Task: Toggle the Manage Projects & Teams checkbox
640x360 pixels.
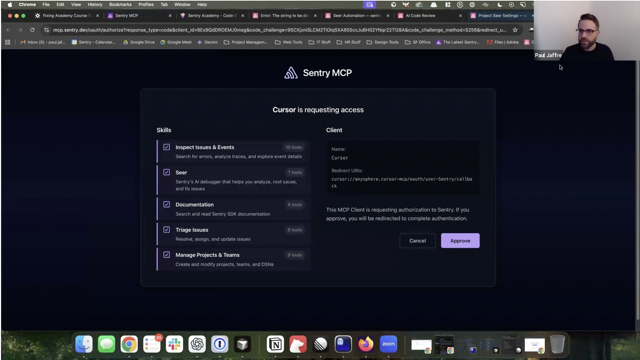Action: point(167,255)
